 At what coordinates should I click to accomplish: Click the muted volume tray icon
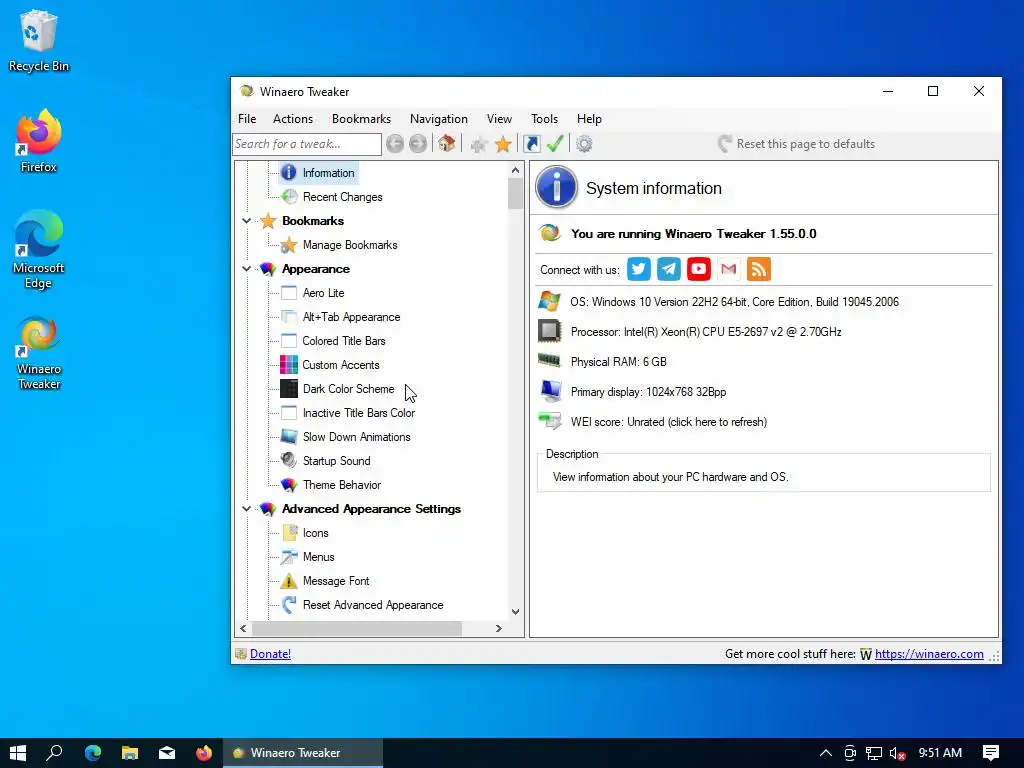pos(897,753)
